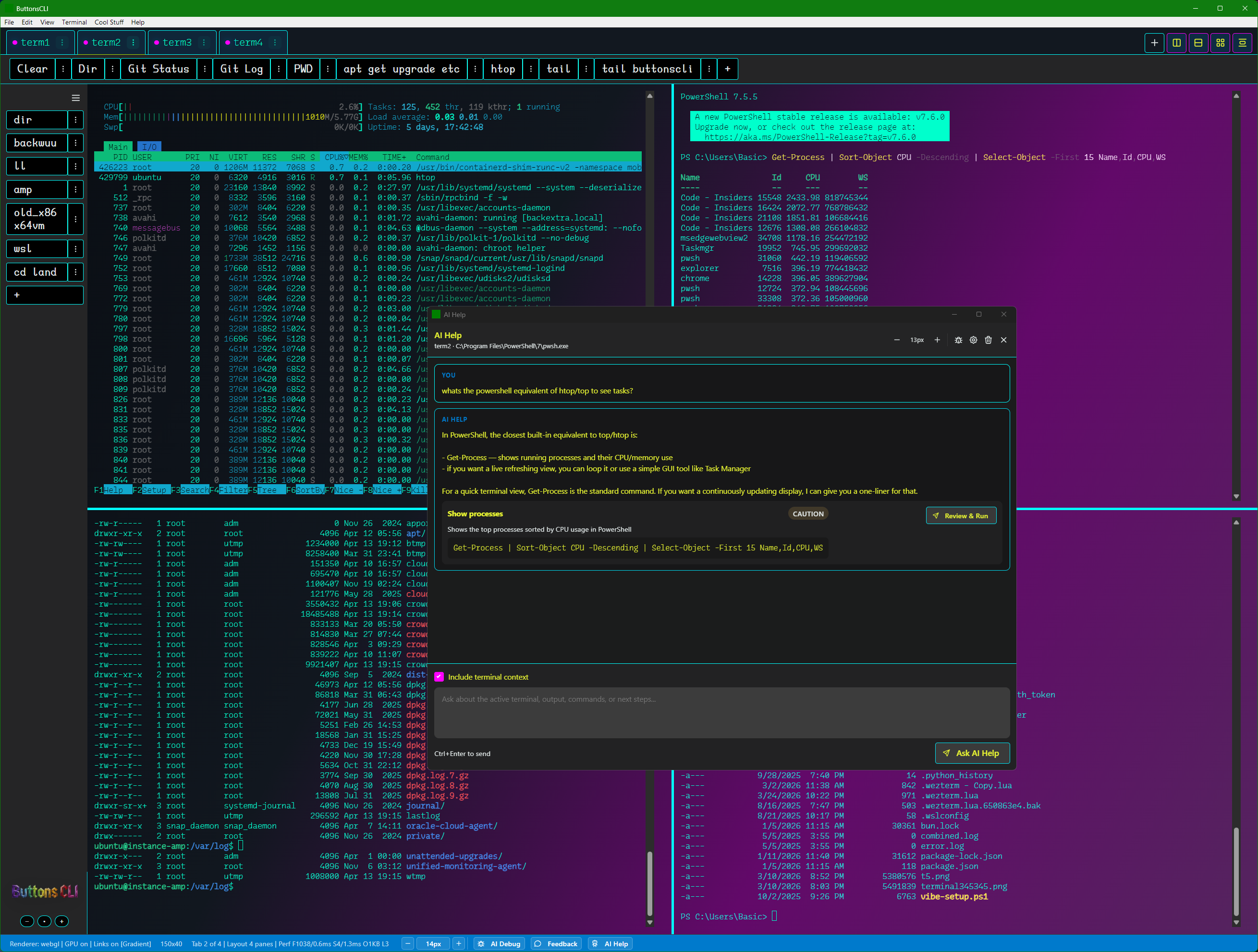Image resolution: width=1258 pixels, height=952 pixels.
Task: Run the PWD command button
Action: tap(303, 69)
